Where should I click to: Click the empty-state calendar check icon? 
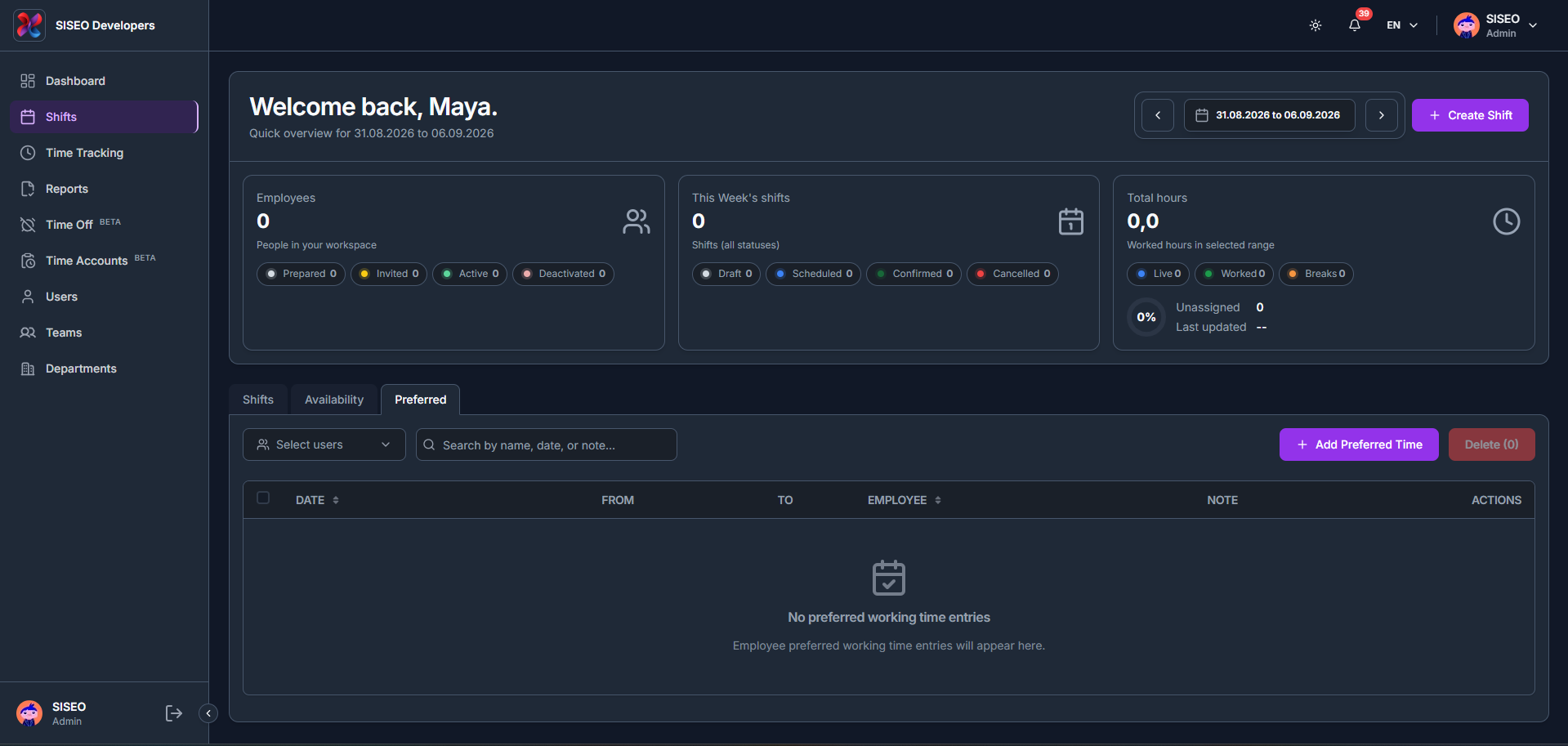point(889,578)
